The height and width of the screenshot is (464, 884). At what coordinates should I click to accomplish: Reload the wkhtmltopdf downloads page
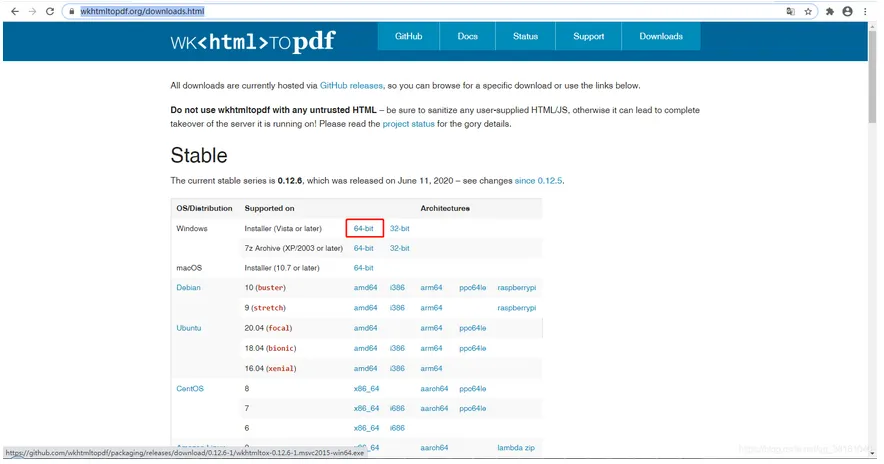[50, 11]
